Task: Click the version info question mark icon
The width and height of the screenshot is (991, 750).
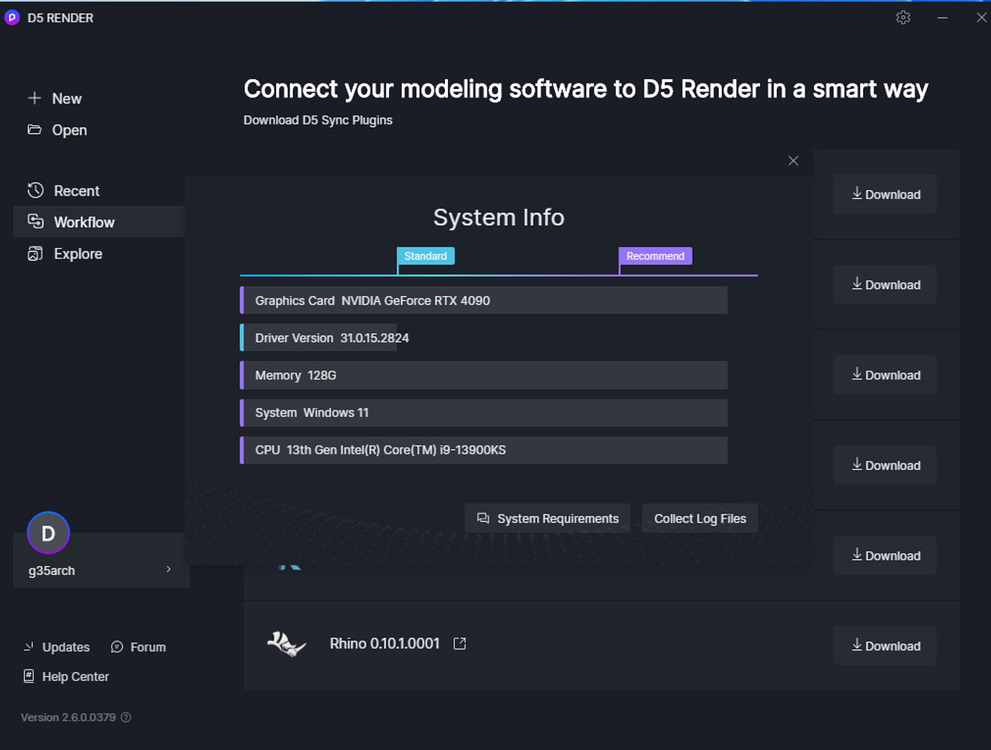Action: (126, 717)
